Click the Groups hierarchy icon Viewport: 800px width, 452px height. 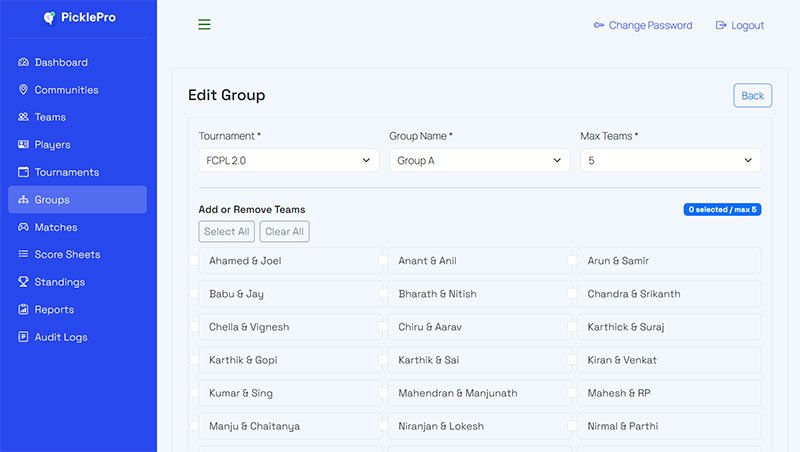23,199
